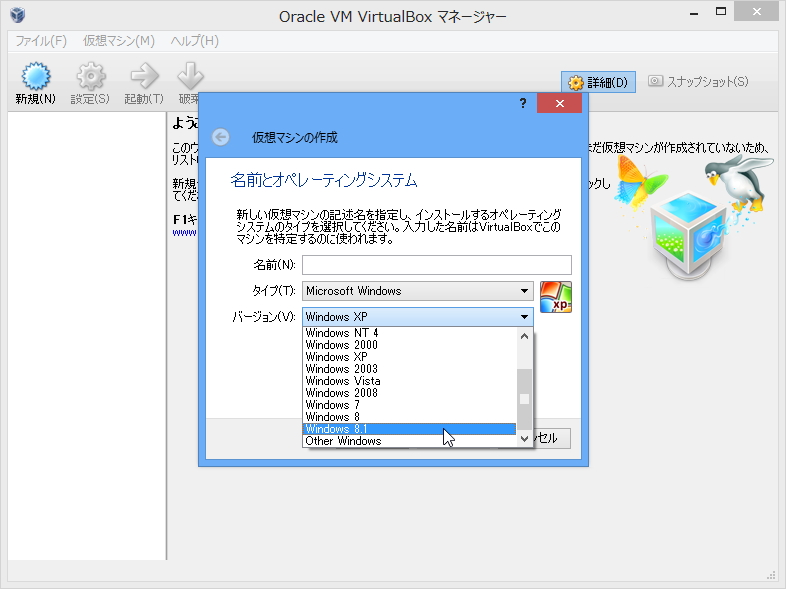The height and width of the screenshot is (589, 786).
Task: Select Windows 8 from the list
Action: pyautogui.click(x=410, y=417)
